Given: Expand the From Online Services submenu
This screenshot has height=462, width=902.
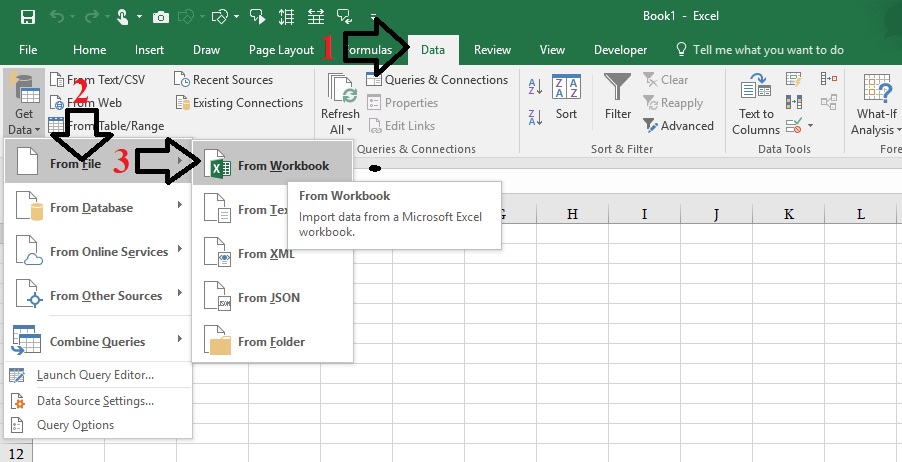Looking at the screenshot, I should click(98, 251).
